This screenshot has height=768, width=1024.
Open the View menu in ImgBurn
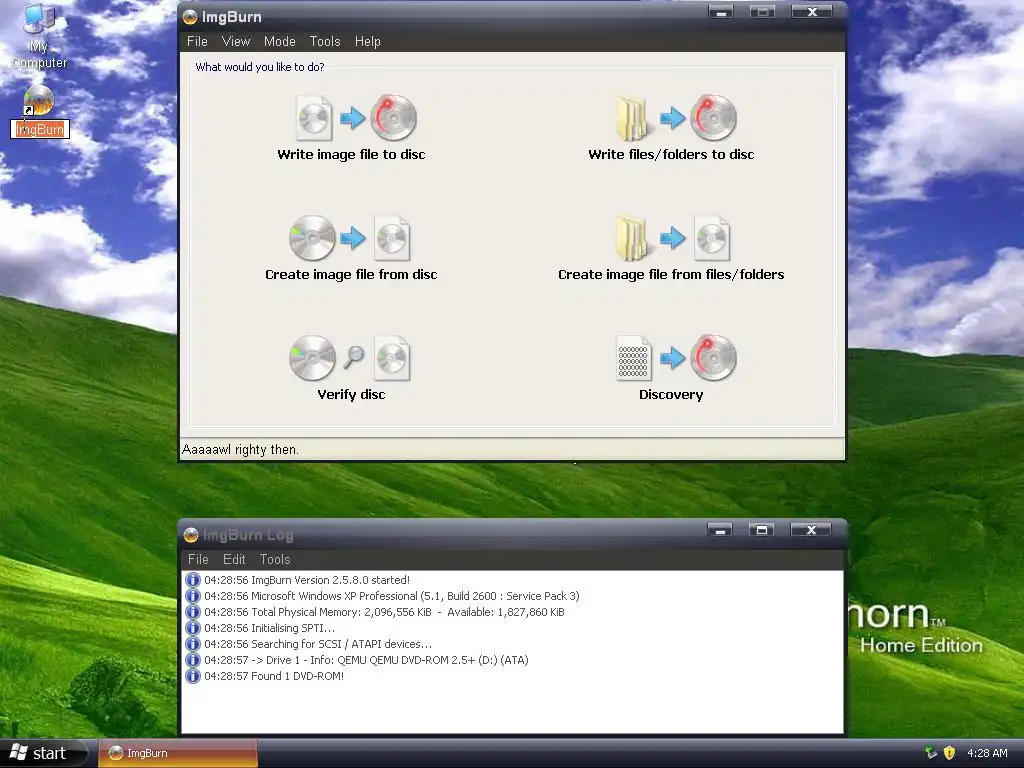[x=236, y=41]
